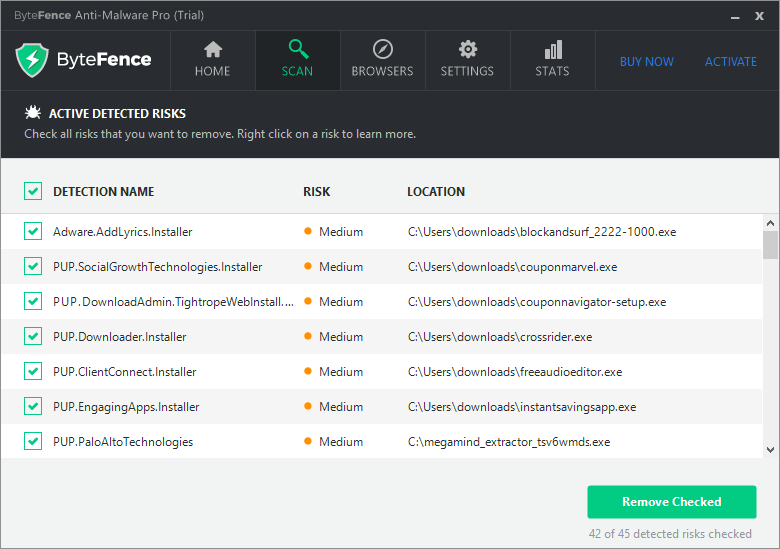Click the Medium risk dot for PUP.Downloader.Installer
Viewport: 780px width, 549px height.
pos(308,336)
